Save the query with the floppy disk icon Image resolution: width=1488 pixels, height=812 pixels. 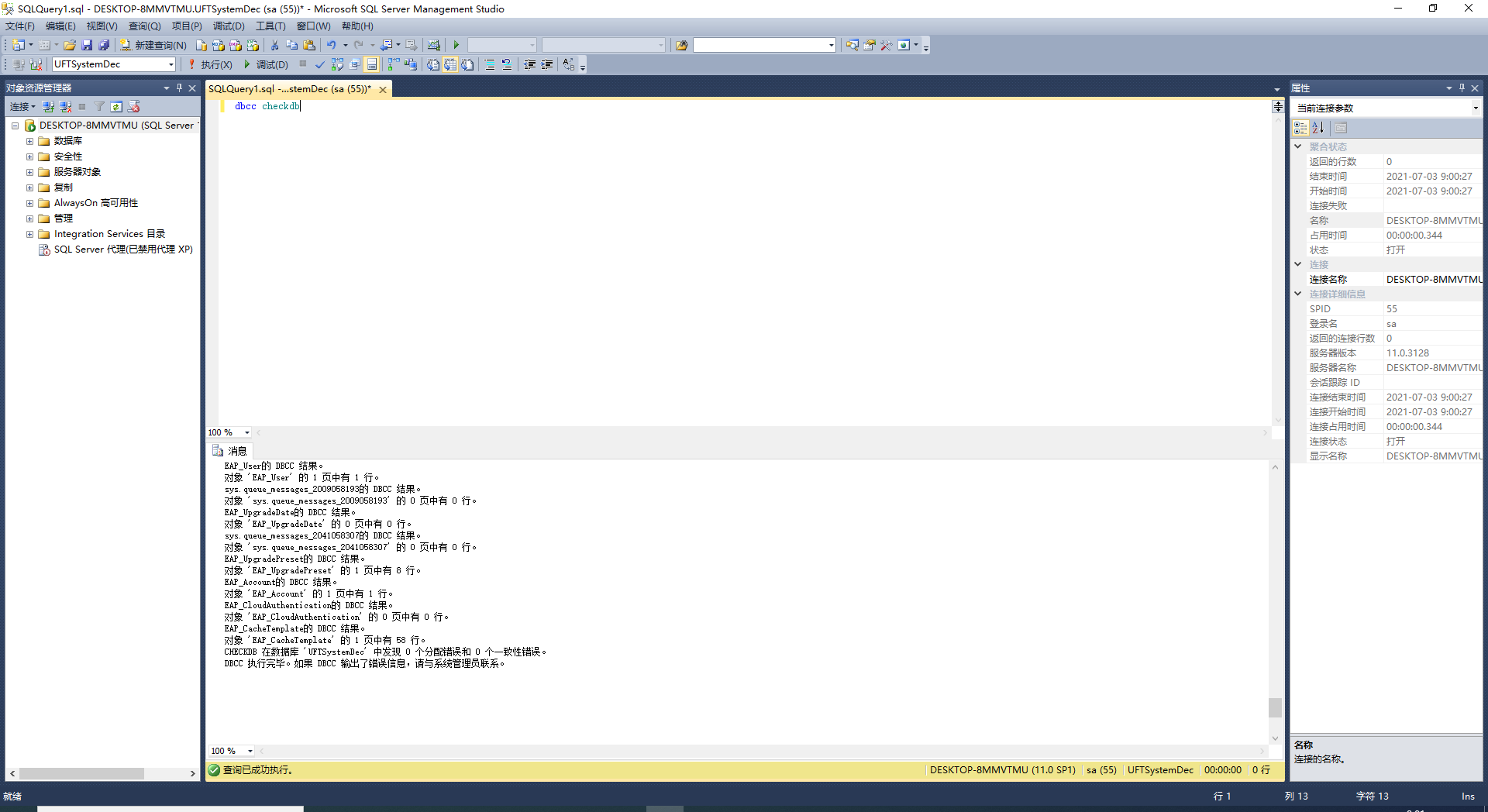pyautogui.click(x=87, y=45)
